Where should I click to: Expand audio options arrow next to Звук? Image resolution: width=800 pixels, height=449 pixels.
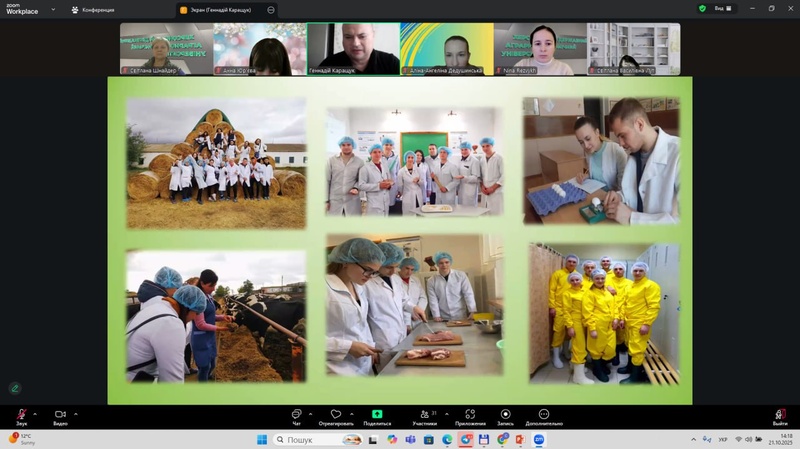(35, 413)
